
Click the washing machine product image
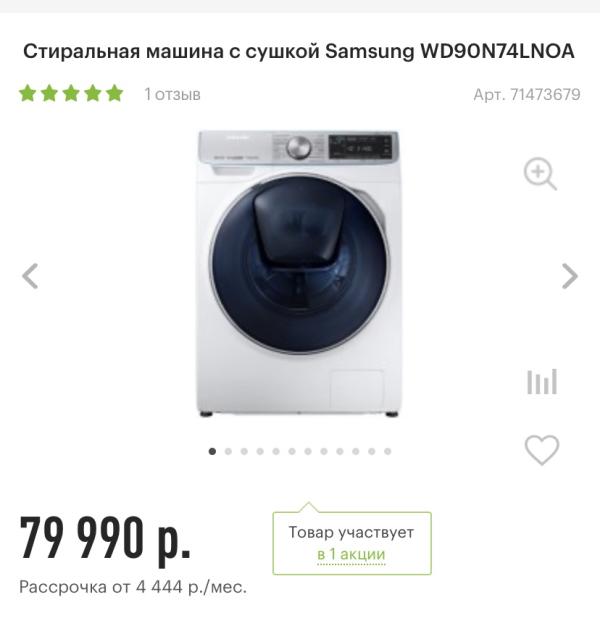pos(299,273)
